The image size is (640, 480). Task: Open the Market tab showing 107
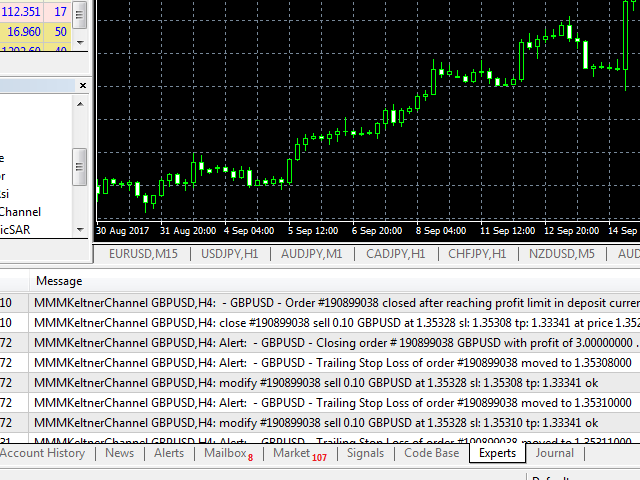point(300,453)
